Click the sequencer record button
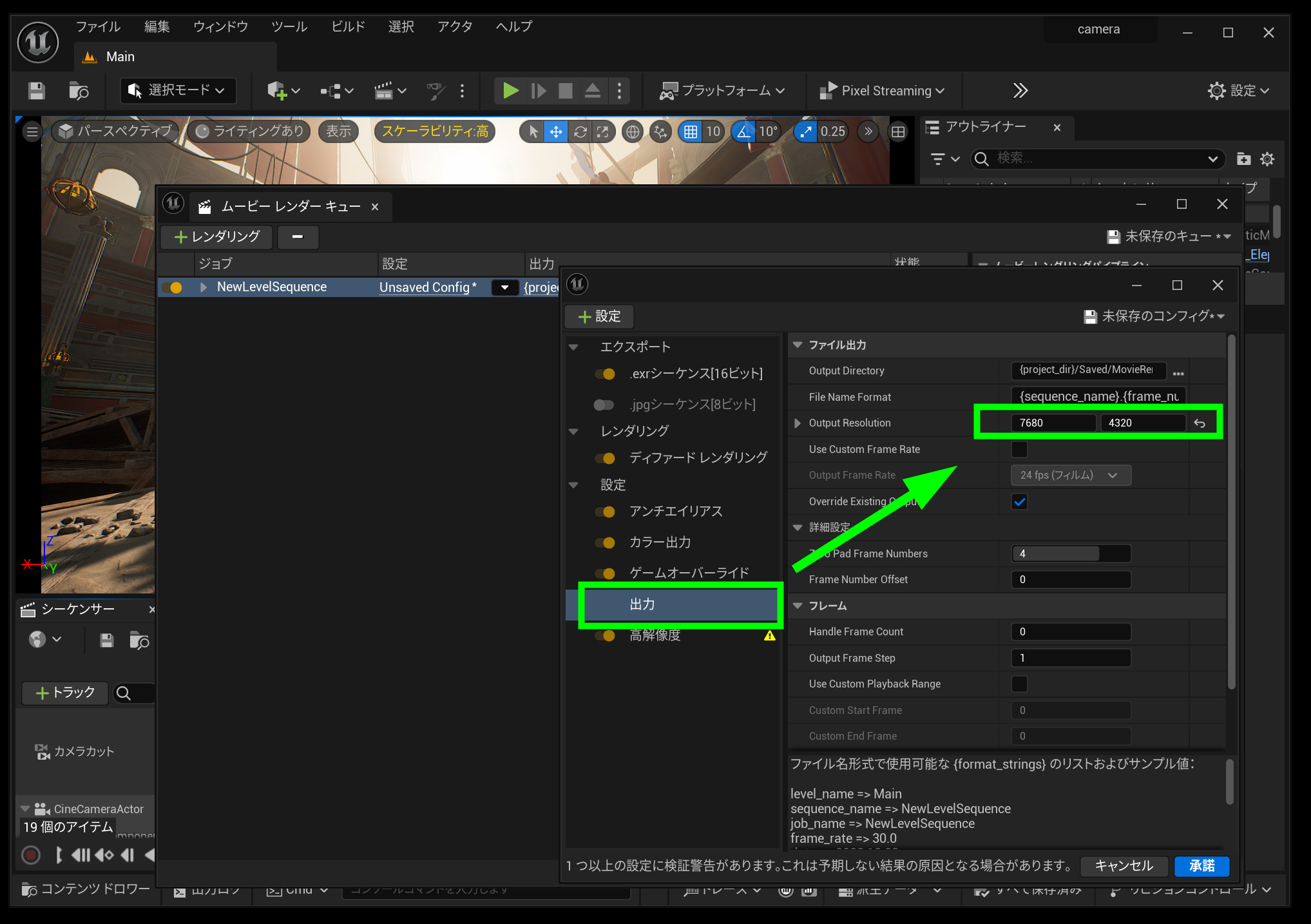Viewport: 1311px width, 924px height. pyautogui.click(x=31, y=855)
